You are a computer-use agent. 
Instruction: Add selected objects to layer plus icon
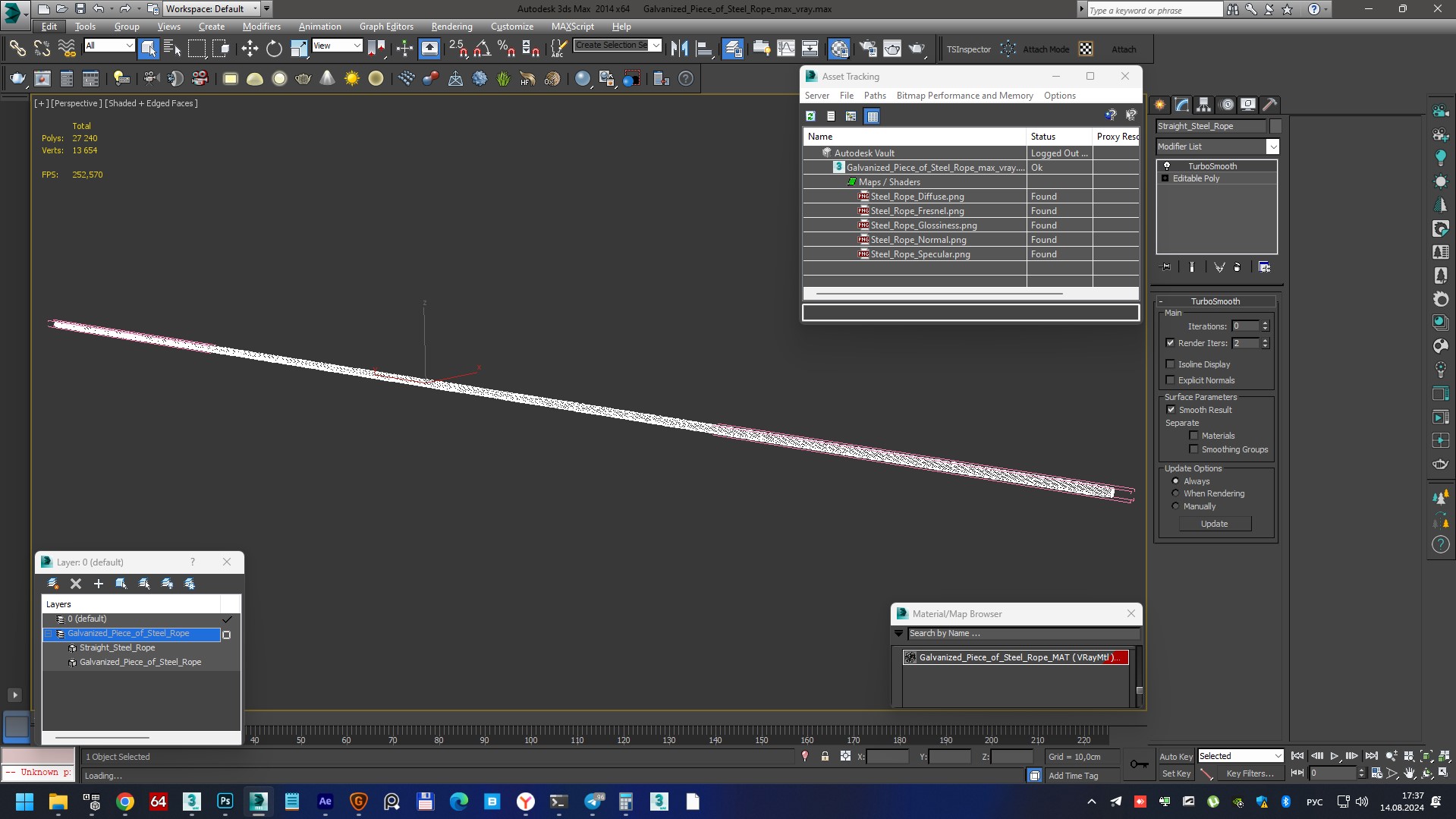pos(99,584)
